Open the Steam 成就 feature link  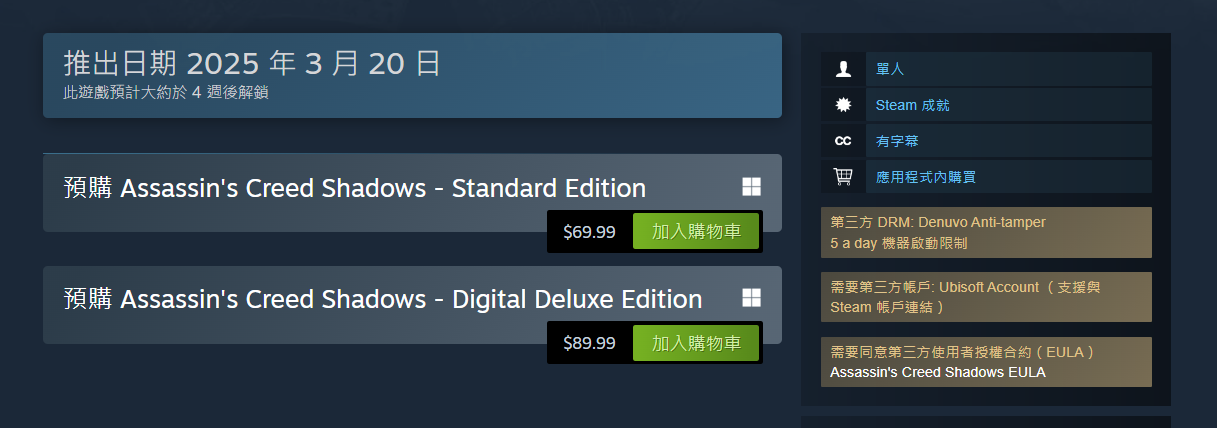pos(912,105)
